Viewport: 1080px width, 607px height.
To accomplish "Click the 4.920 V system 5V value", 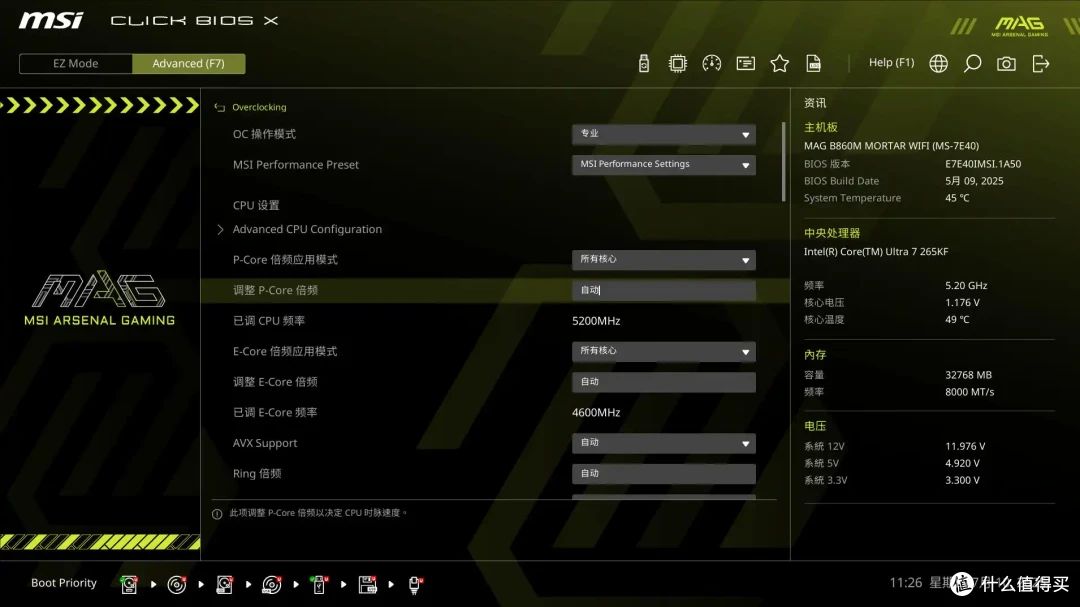I will click(x=962, y=464).
